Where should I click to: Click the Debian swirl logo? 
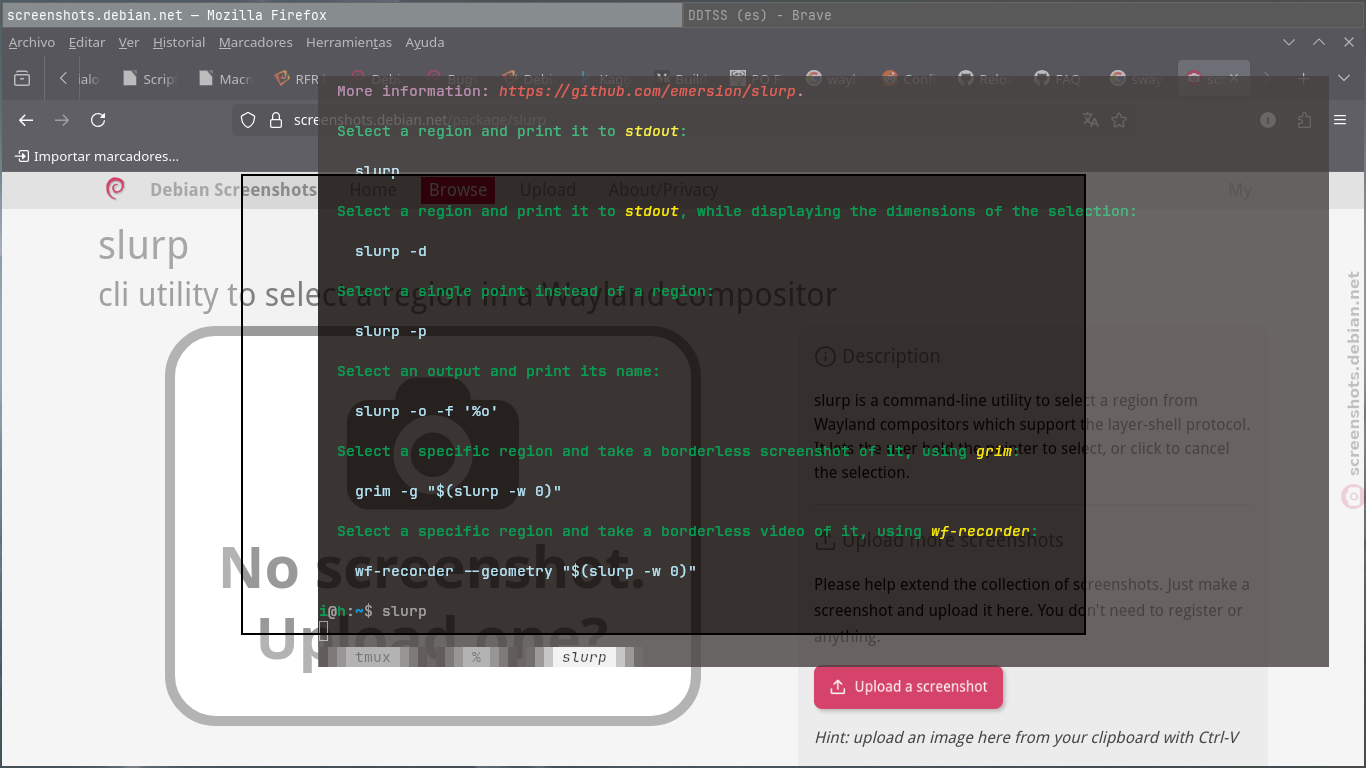click(115, 189)
